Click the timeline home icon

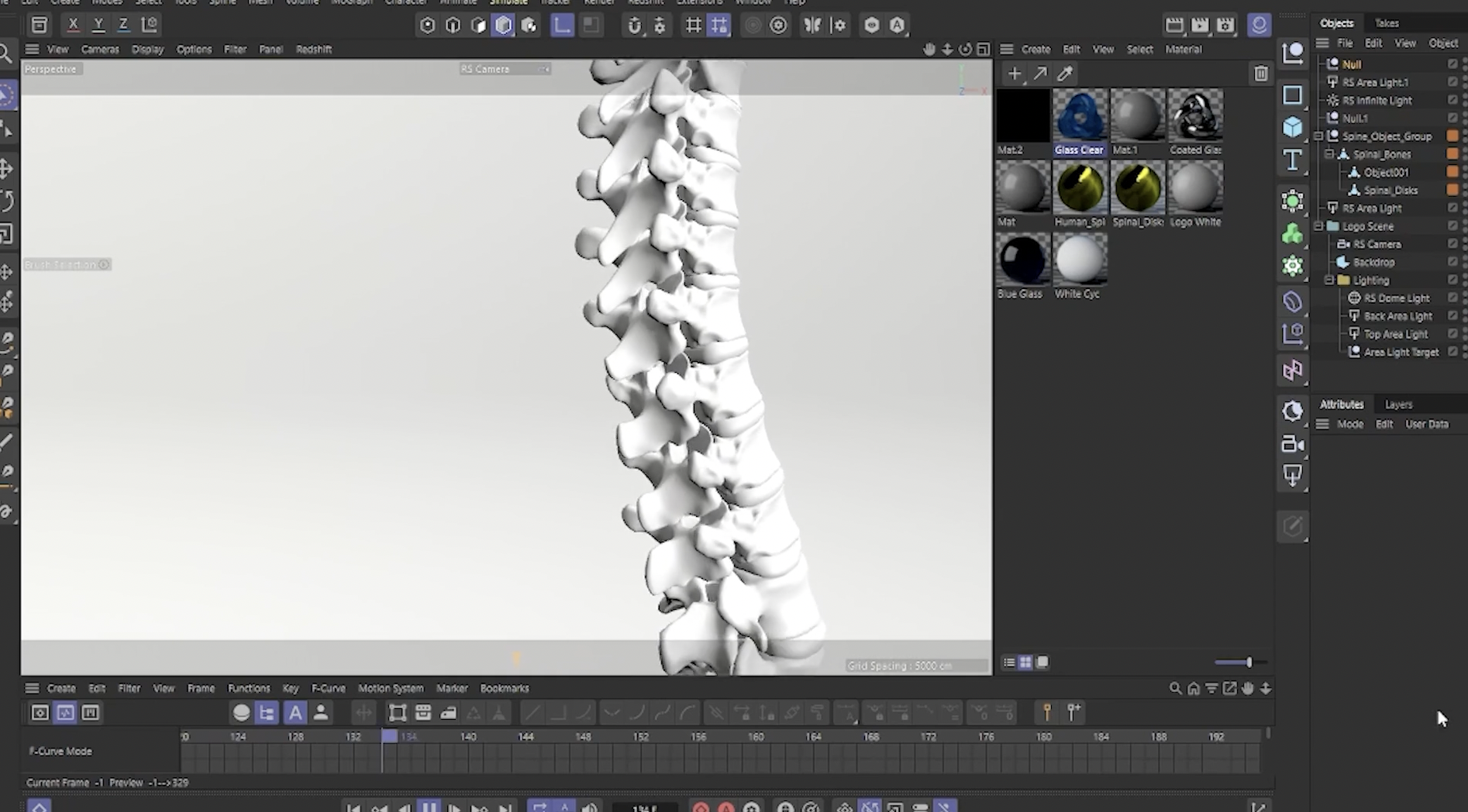[1194, 688]
